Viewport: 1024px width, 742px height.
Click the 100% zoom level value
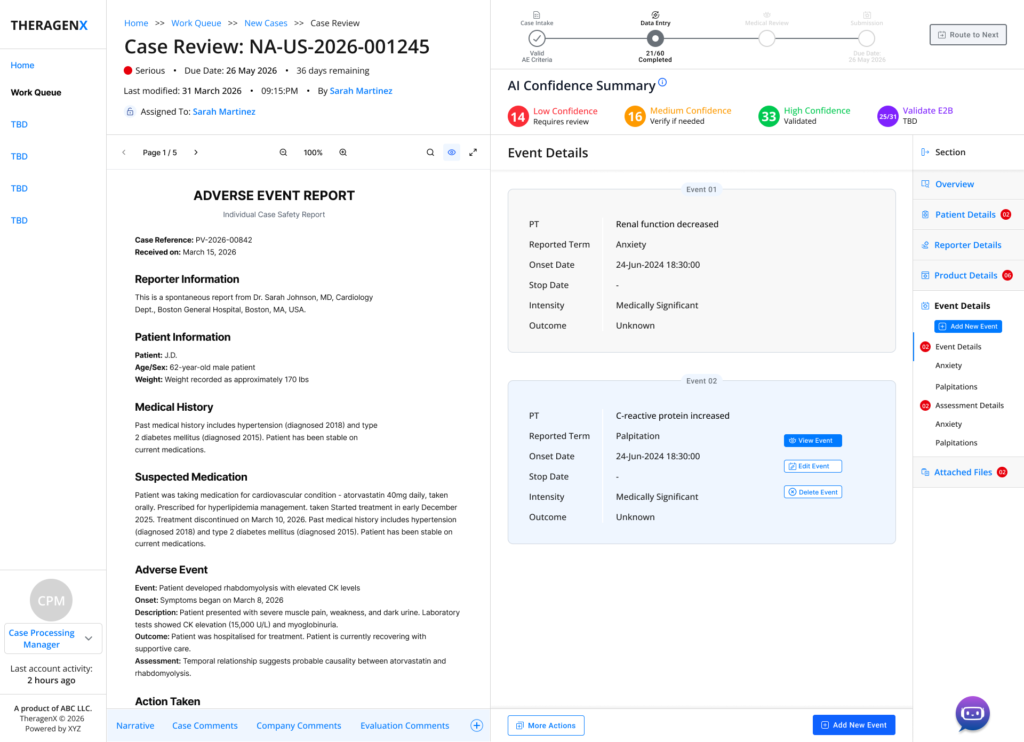[x=313, y=152]
